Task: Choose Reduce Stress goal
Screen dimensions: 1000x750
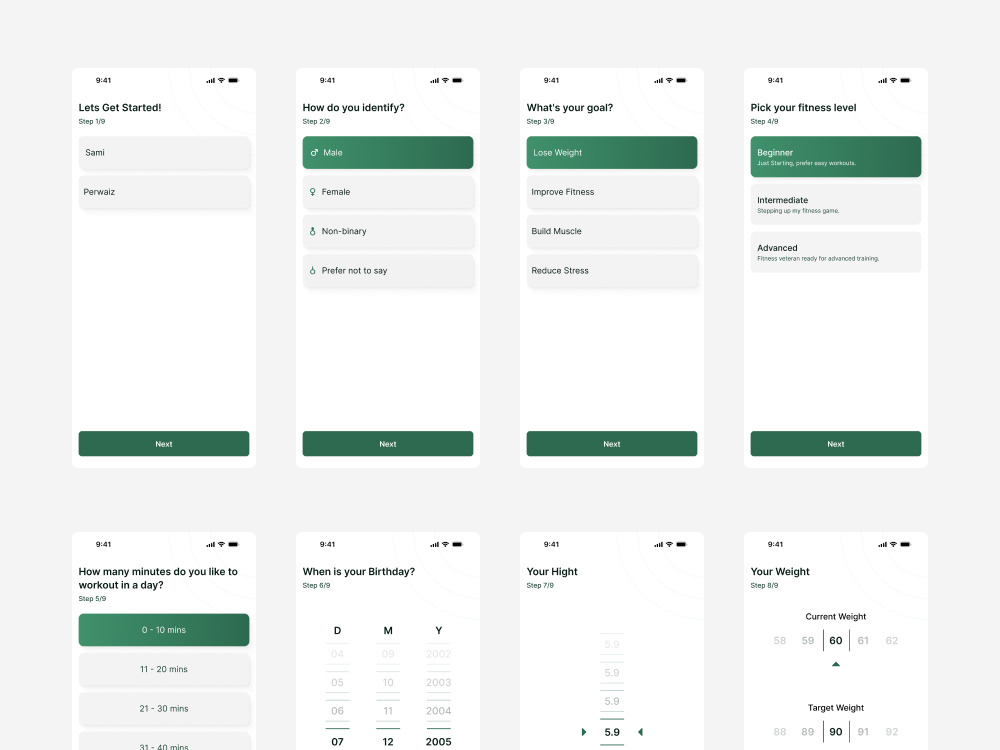Action: click(612, 270)
